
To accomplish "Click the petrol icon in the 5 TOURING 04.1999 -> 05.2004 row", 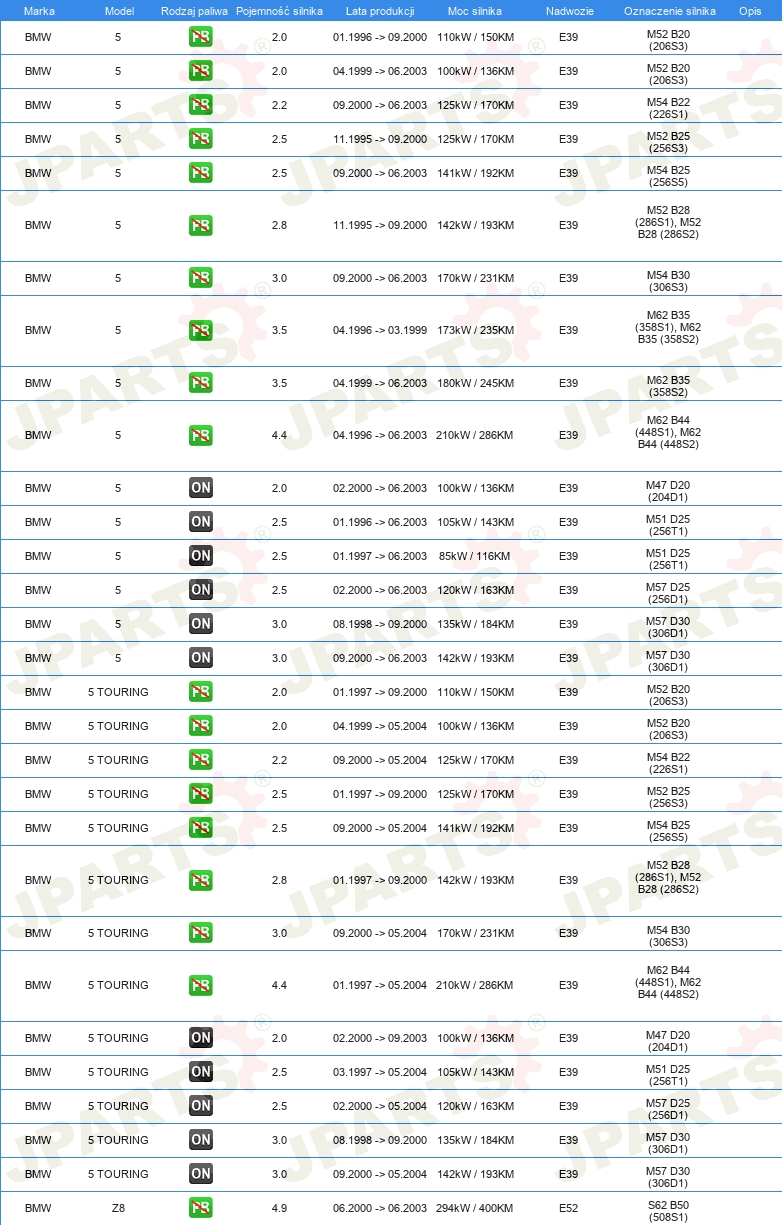I will click(x=201, y=726).
